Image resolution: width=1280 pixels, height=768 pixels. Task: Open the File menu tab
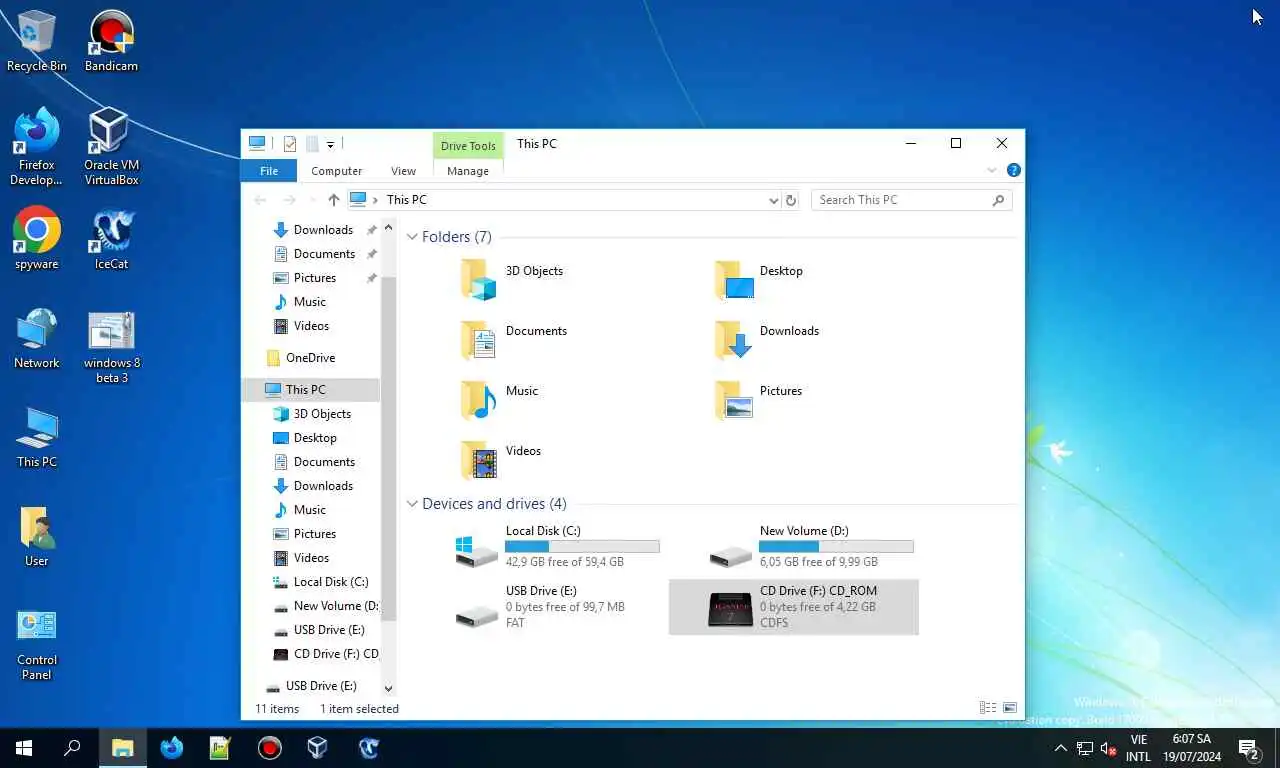[269, 171]
